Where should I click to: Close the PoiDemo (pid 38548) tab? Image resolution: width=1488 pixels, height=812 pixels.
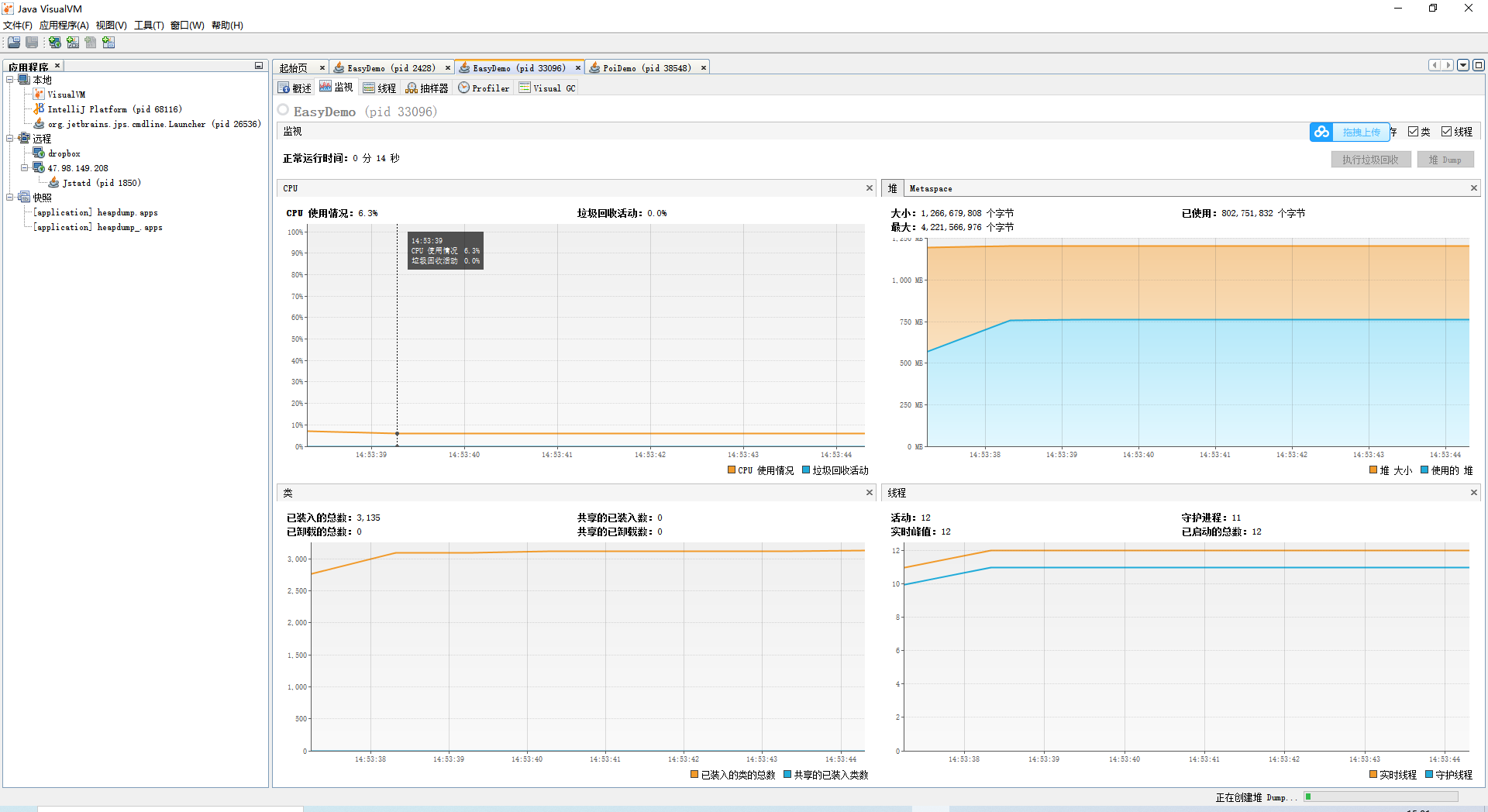(704, 68)
